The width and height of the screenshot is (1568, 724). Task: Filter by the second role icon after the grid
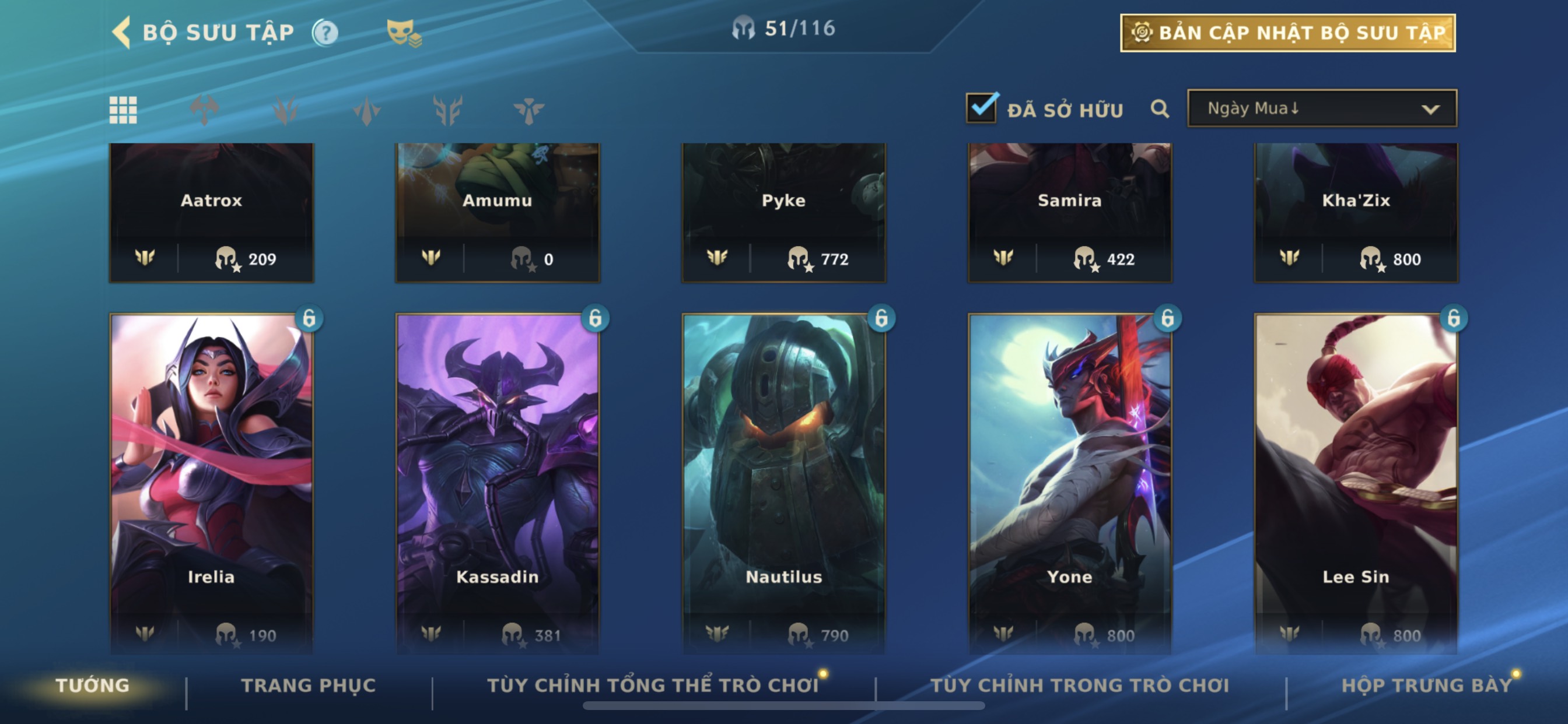pos(285,110)
